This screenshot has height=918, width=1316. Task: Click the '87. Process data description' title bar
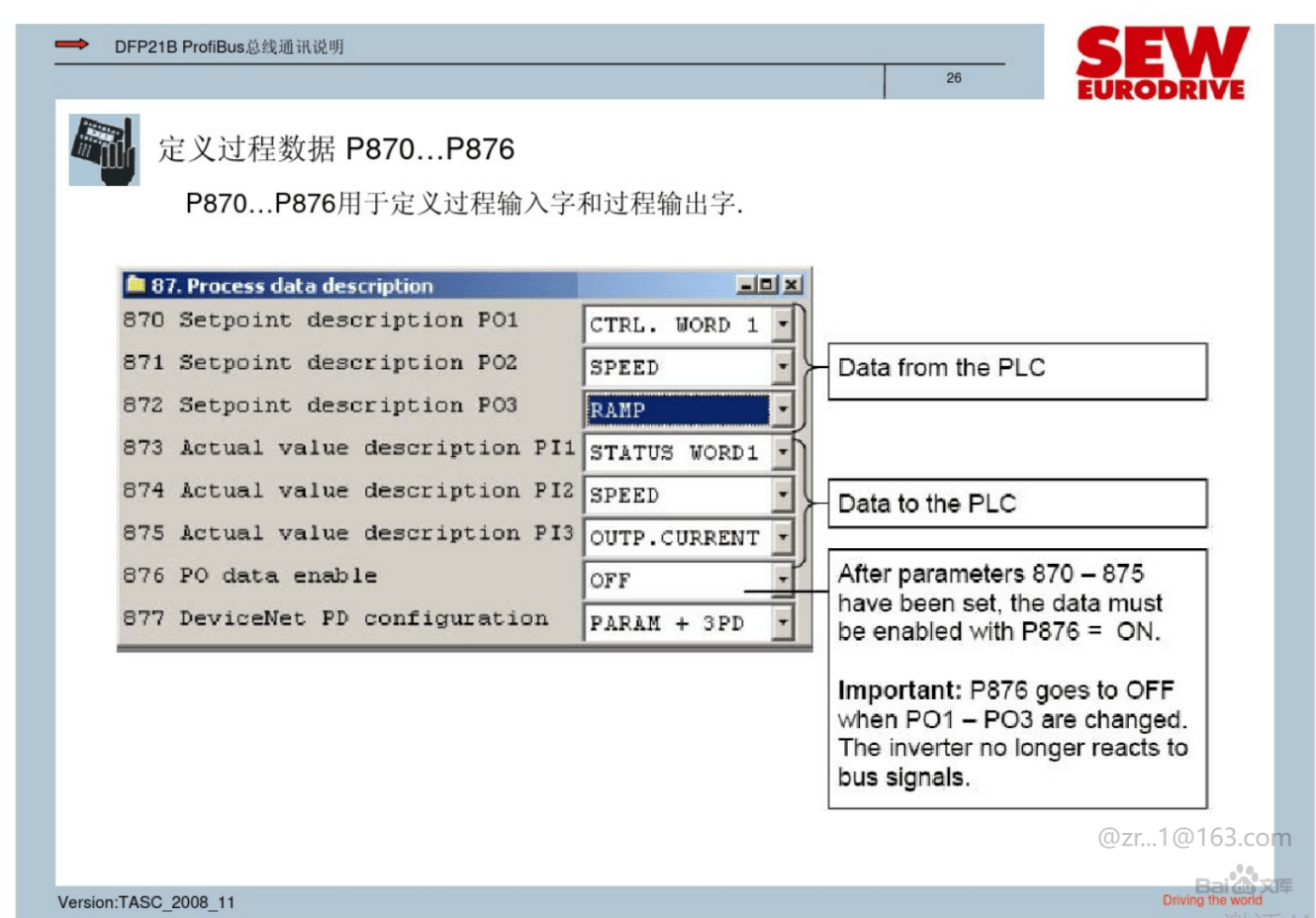464,285
